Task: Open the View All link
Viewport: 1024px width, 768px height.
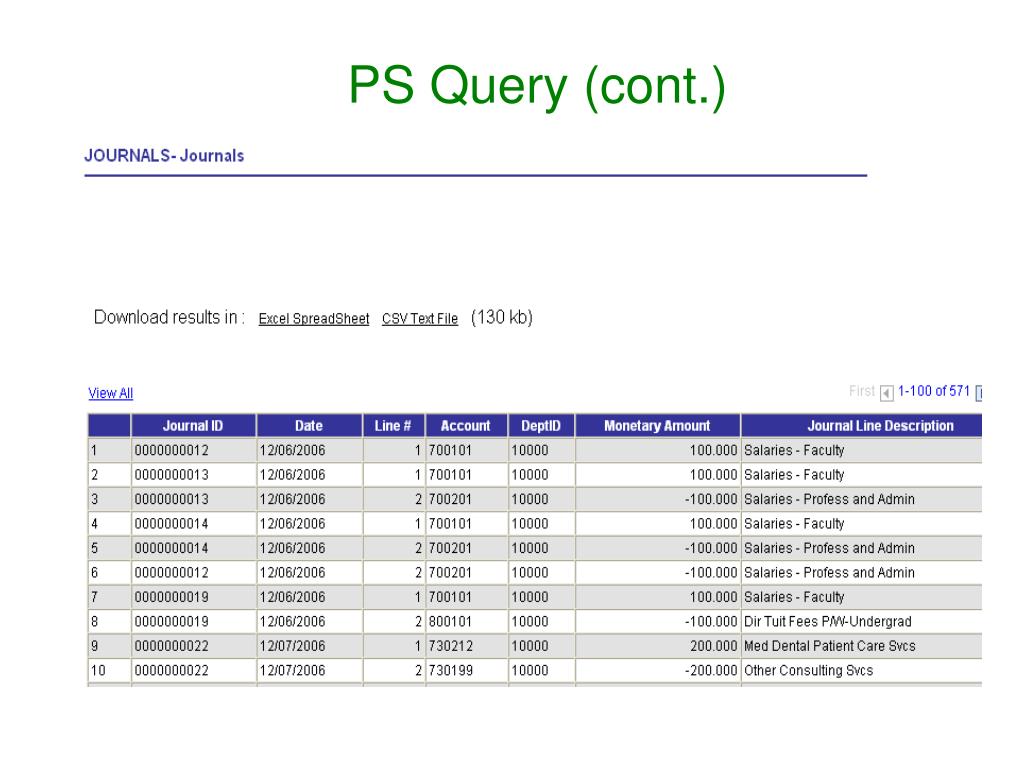Action: (110, 393)
